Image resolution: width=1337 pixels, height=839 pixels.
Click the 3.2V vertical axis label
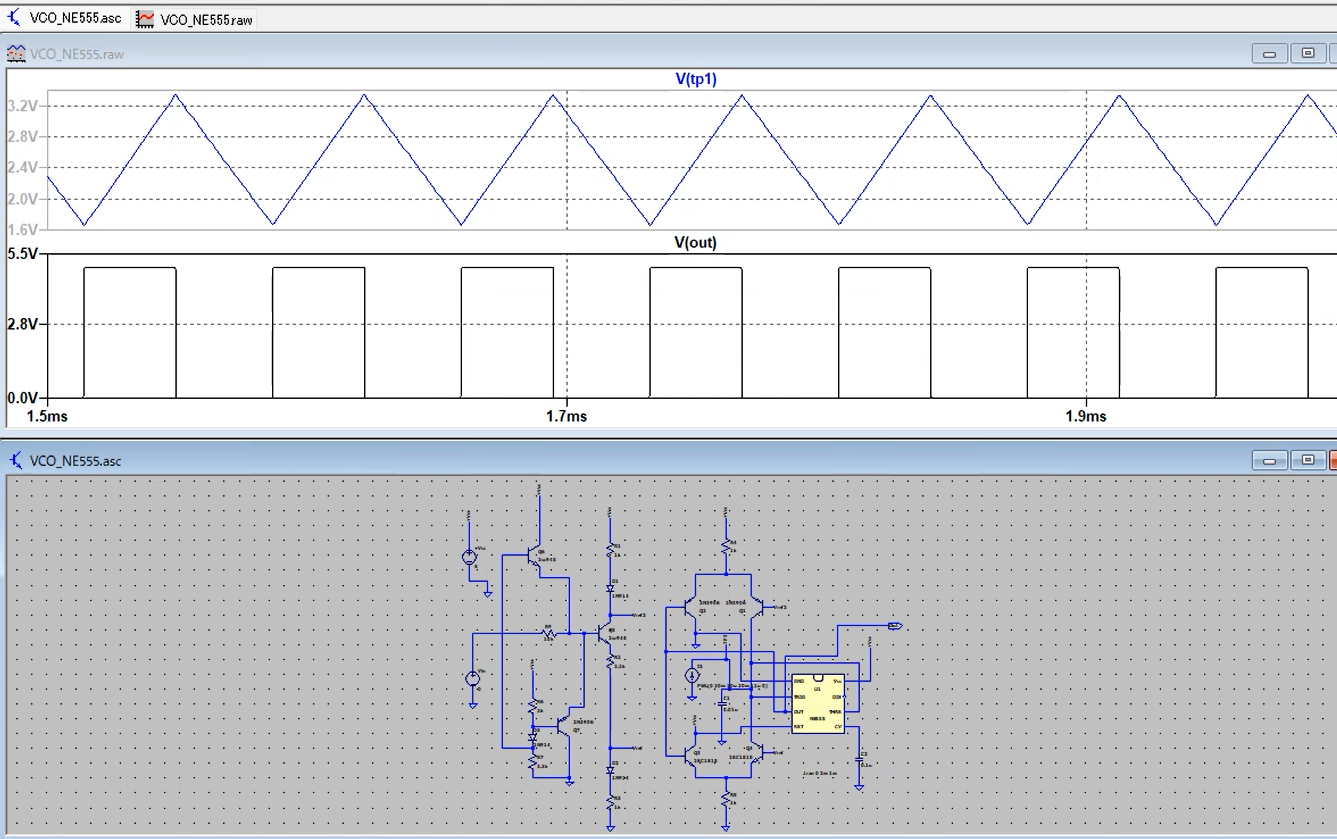click(x=23, y=105)
